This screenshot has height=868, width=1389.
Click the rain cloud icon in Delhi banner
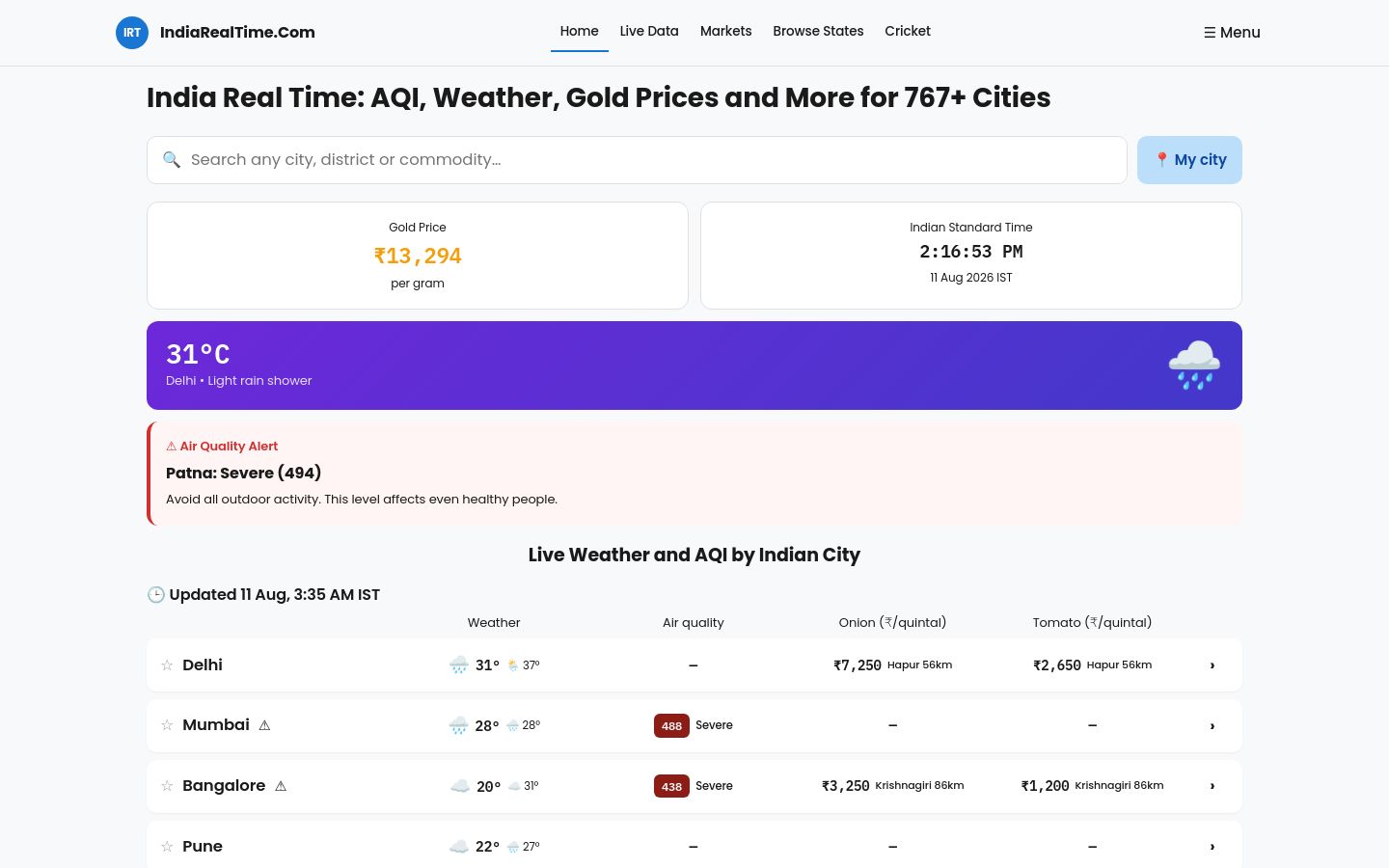point(1194,365)
